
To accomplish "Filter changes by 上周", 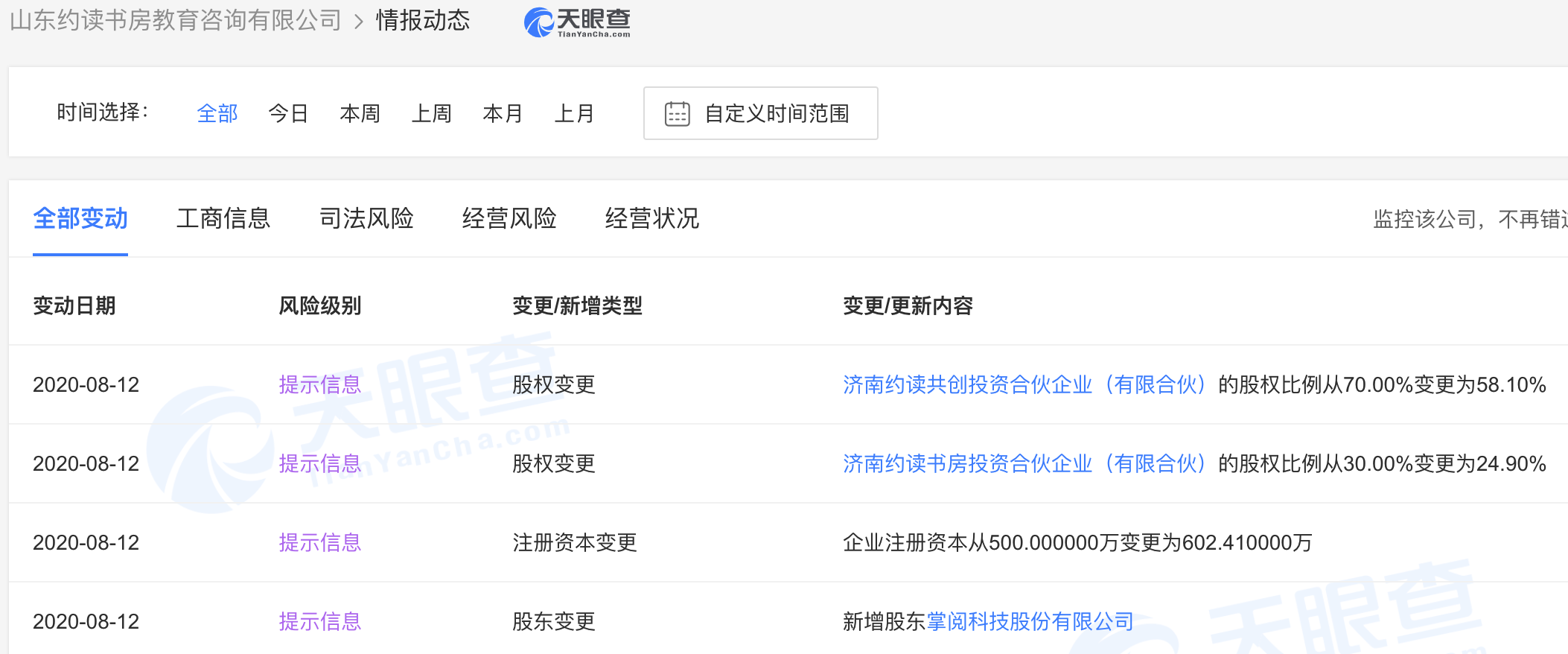I will click(x=431, y=113).
